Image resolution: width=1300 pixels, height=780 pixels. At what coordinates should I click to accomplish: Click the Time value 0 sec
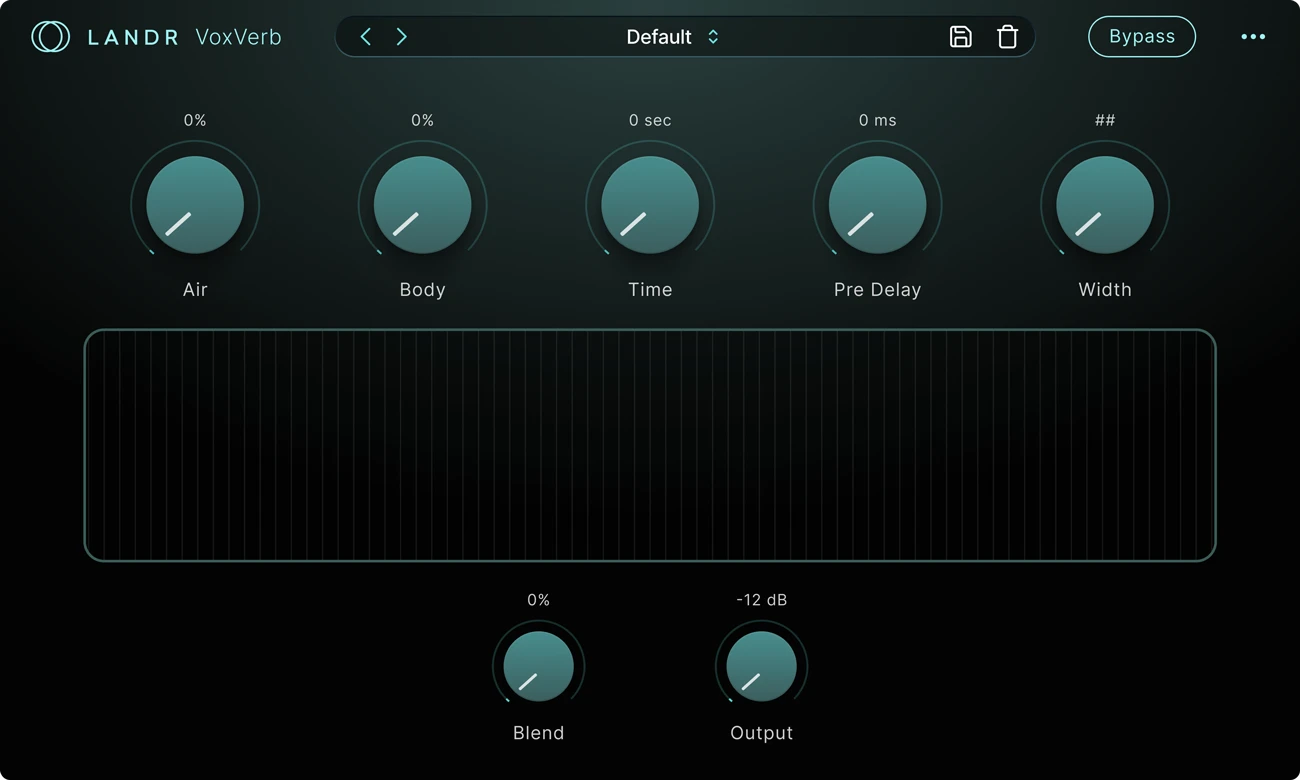pos(650,120)
